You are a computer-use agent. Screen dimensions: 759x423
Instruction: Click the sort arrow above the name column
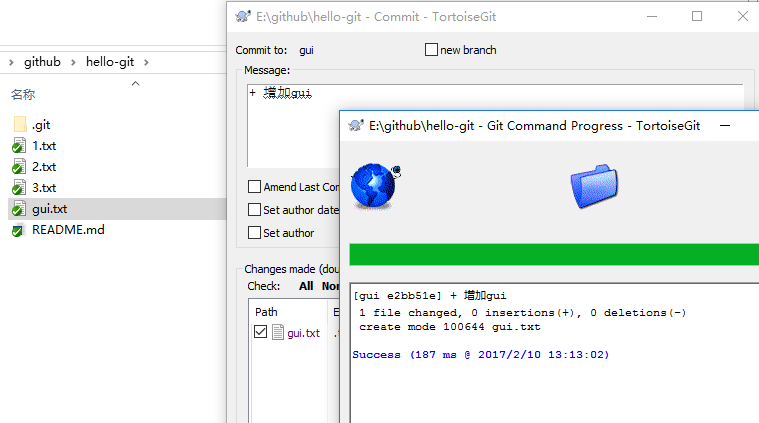tap(136, 83)
